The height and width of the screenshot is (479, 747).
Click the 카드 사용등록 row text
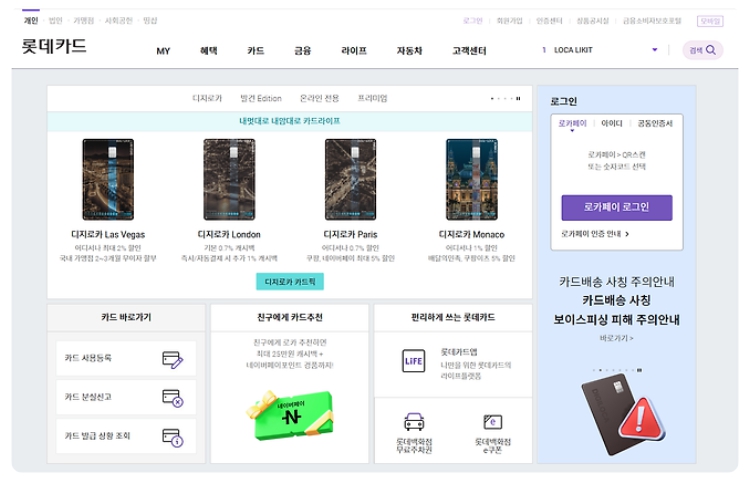pos(88,358)
